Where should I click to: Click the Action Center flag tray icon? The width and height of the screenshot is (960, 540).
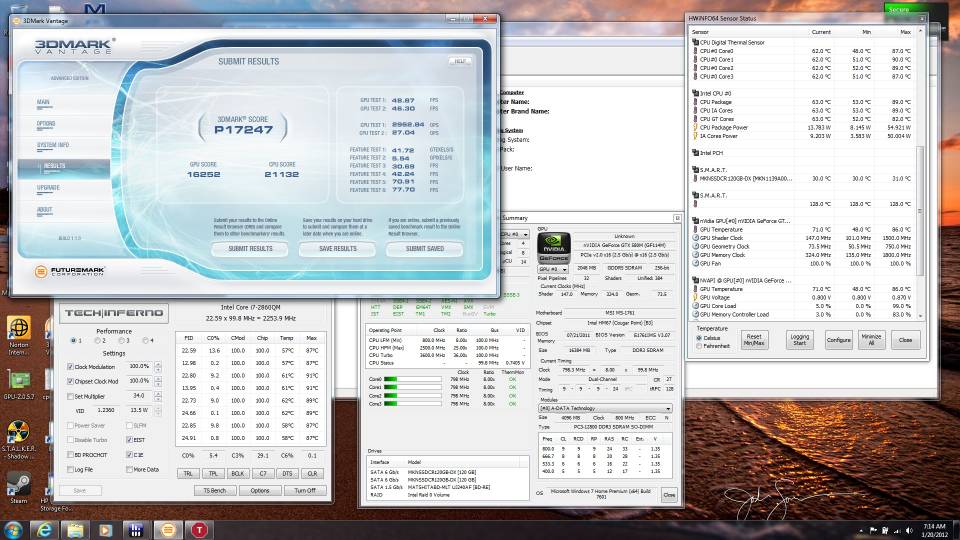tap(874, 530)
